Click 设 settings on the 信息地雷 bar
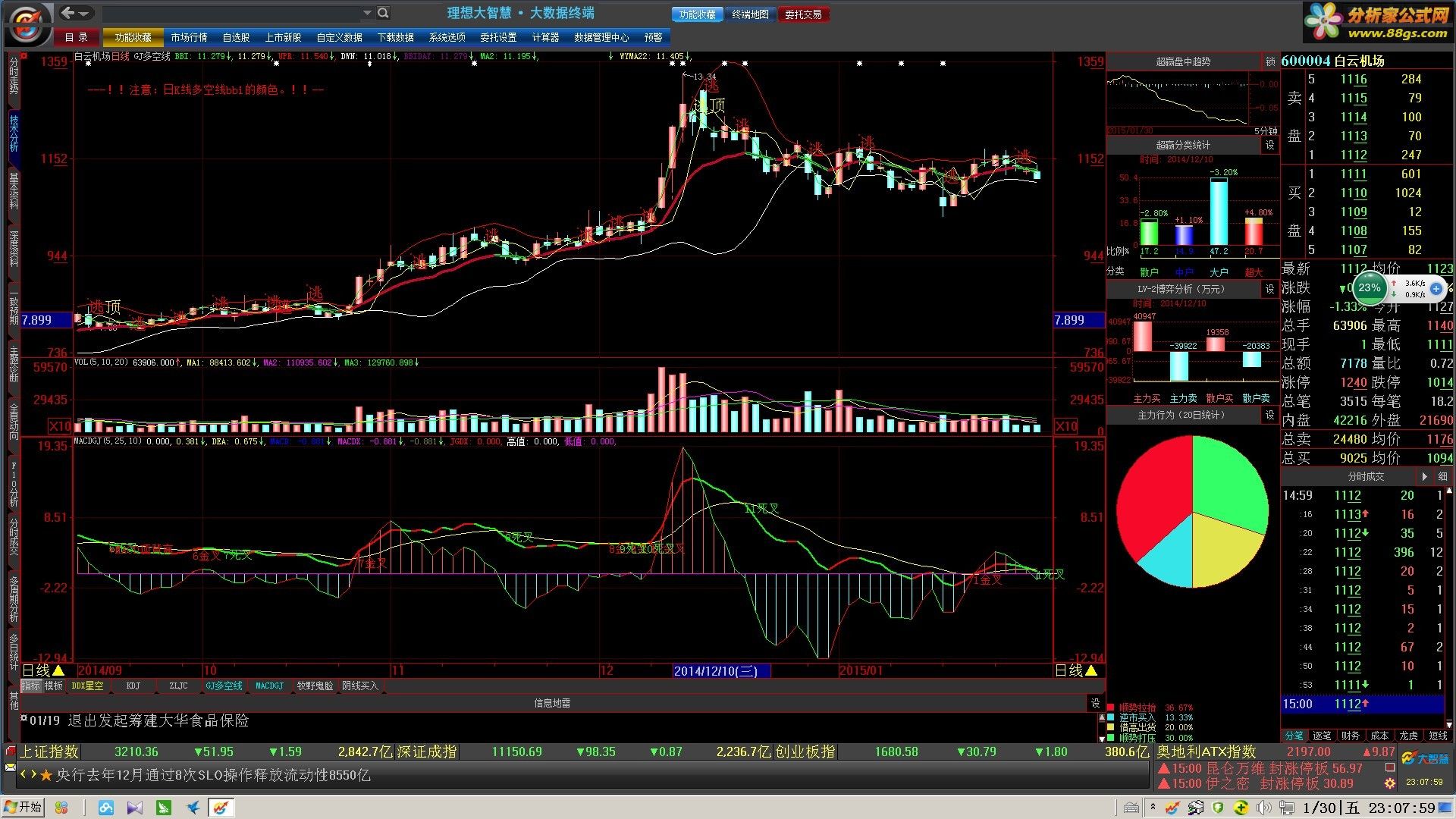Viewport: 1456px width, 819px height. [x=1095, y=703]
